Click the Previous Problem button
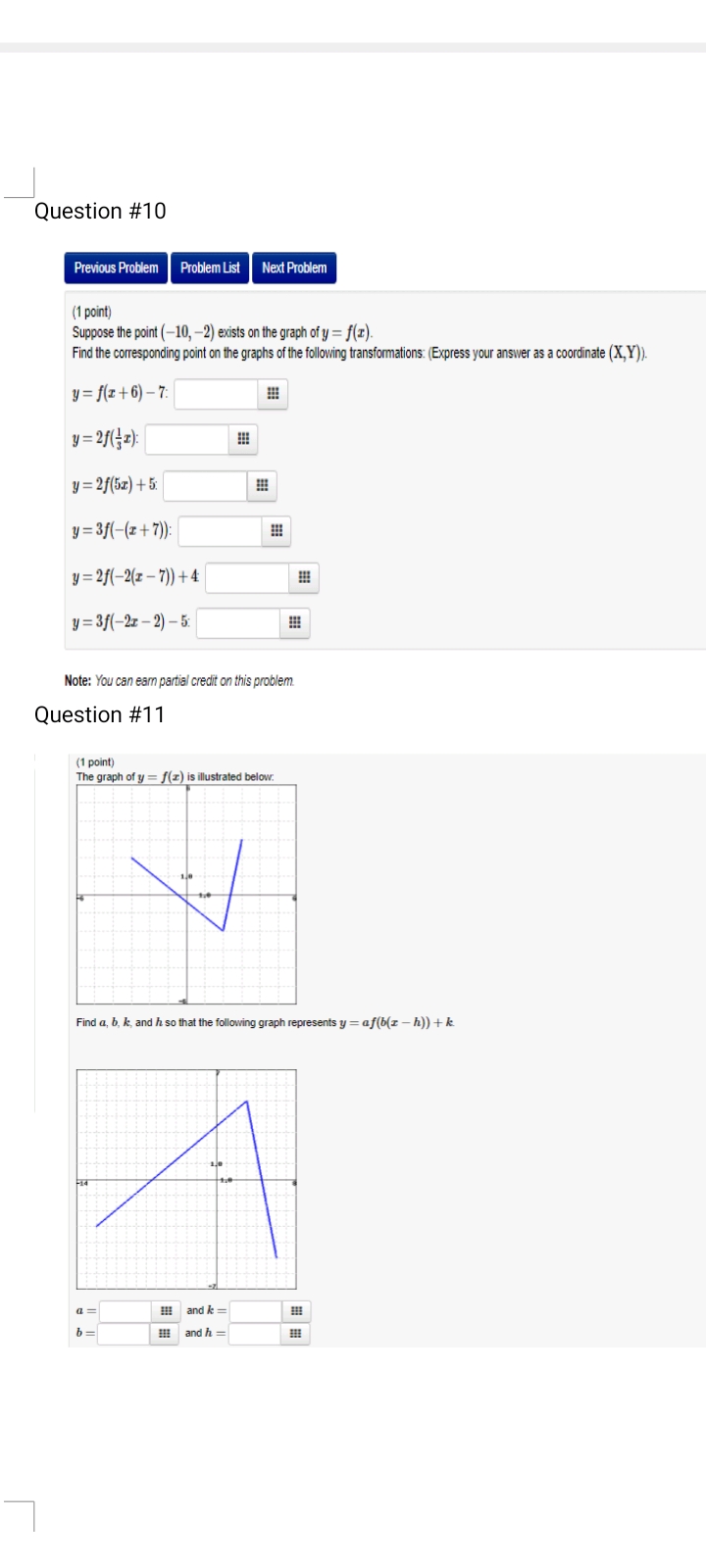The image size is (706, 1568). (x=116, y=268)
